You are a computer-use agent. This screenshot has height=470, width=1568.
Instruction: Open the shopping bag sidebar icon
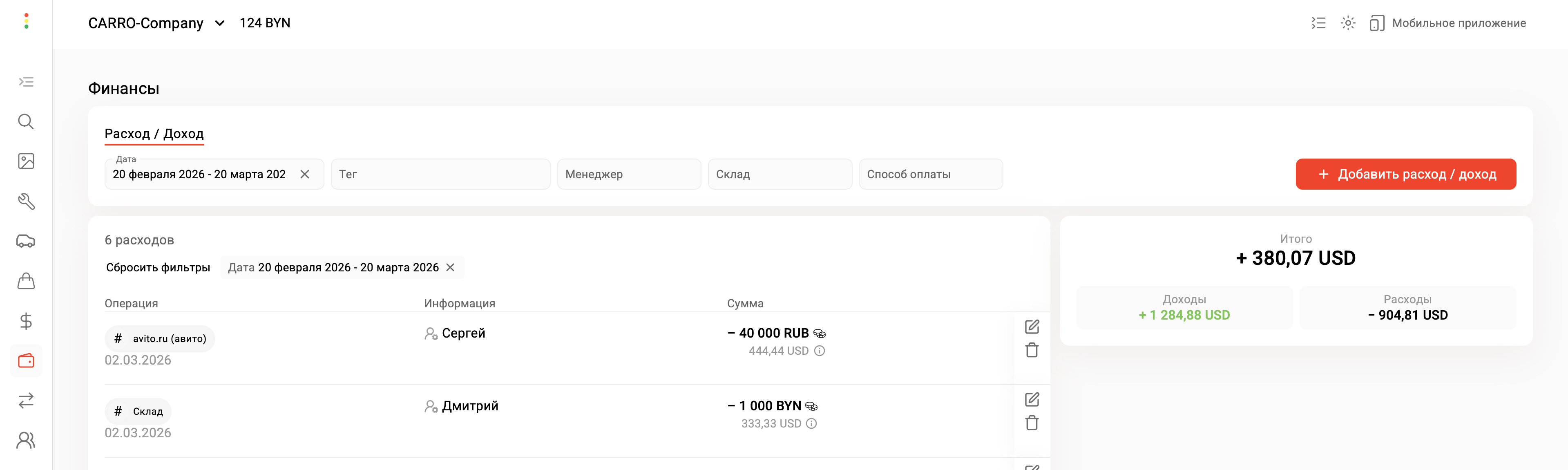click(x=26, y=281)
